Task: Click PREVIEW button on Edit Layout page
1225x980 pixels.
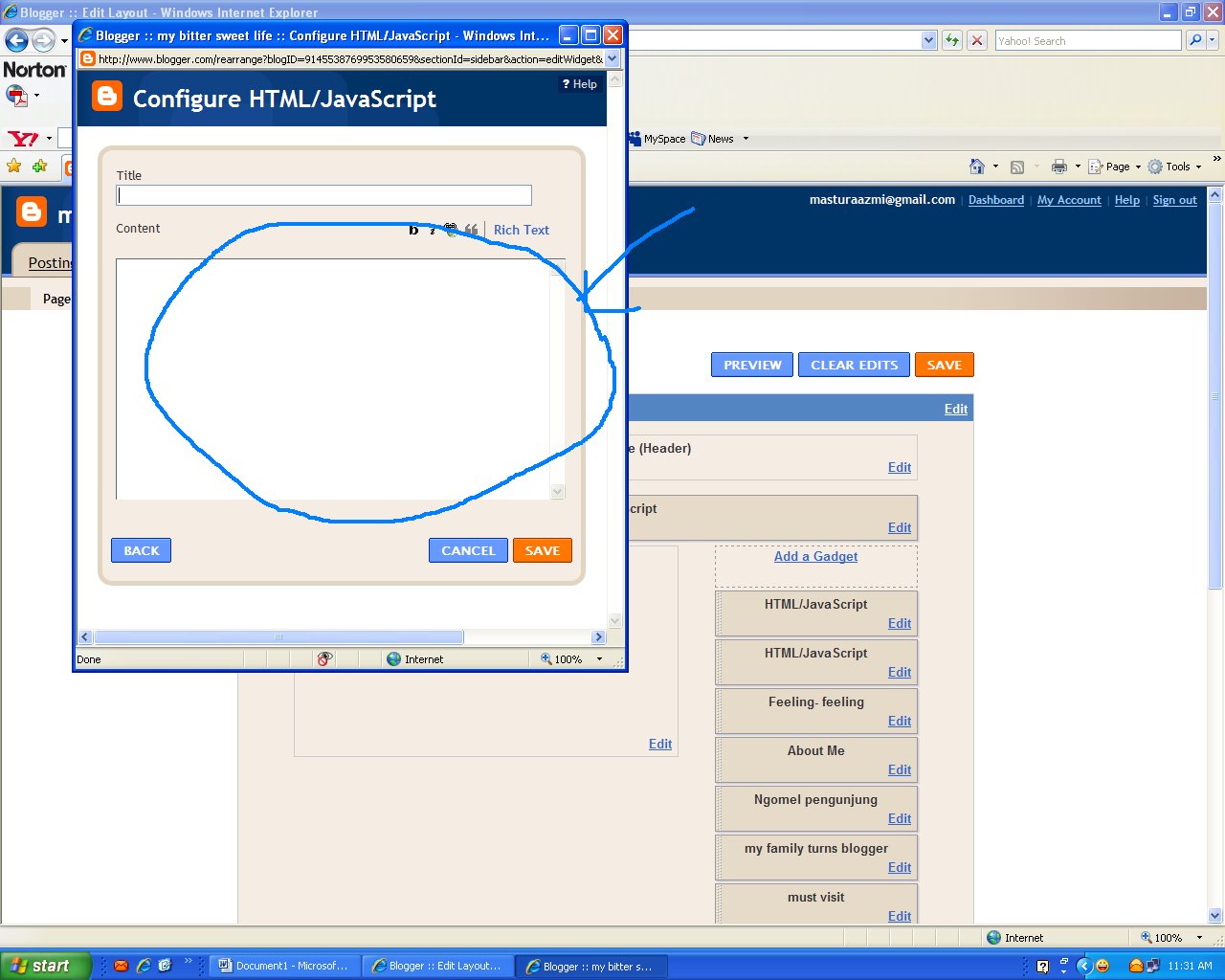Action: [752, 365]
